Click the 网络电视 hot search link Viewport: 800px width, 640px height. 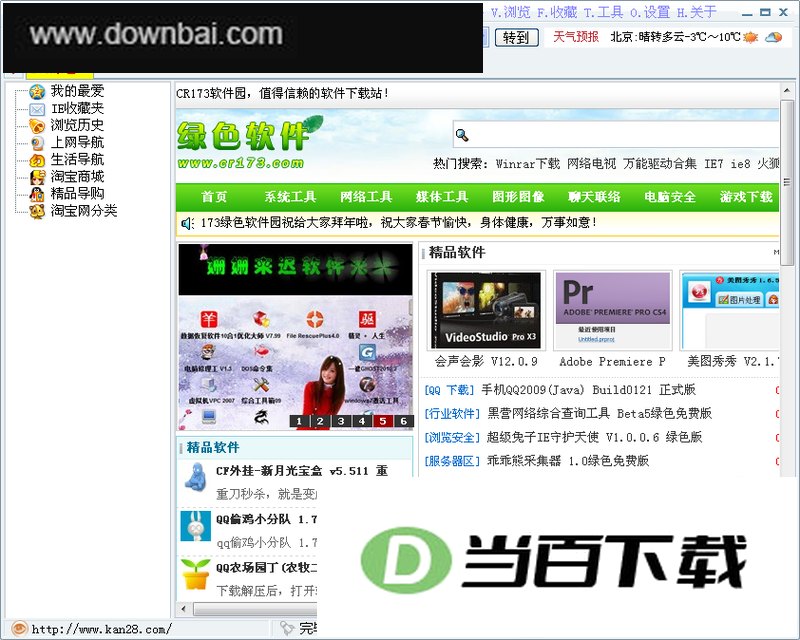[x=591, y=164]
